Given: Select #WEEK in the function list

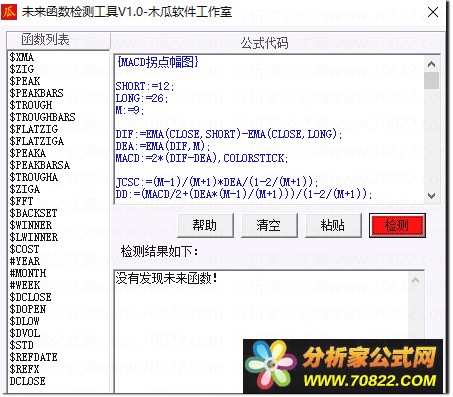Looking at the screenshot, I should [25, 285].
